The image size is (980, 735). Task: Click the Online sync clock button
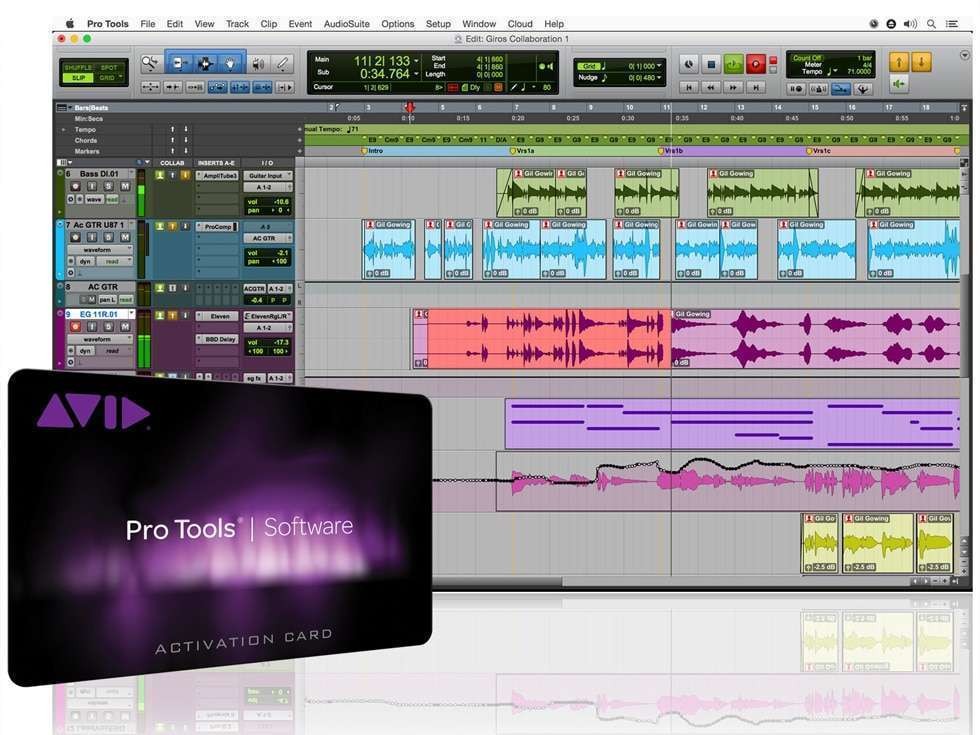[689, 64]
